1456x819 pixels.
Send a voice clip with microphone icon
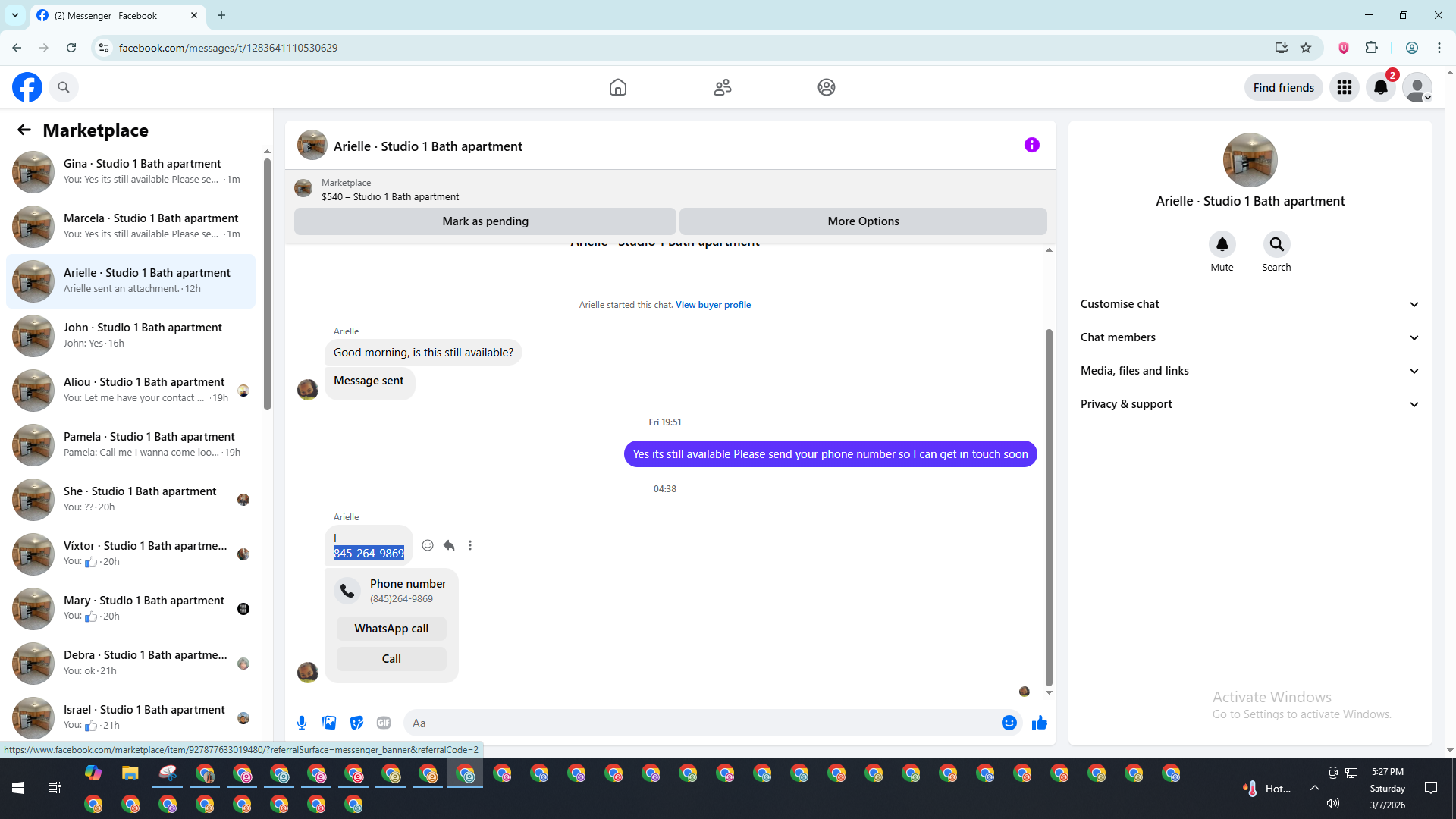coord(302,723)
